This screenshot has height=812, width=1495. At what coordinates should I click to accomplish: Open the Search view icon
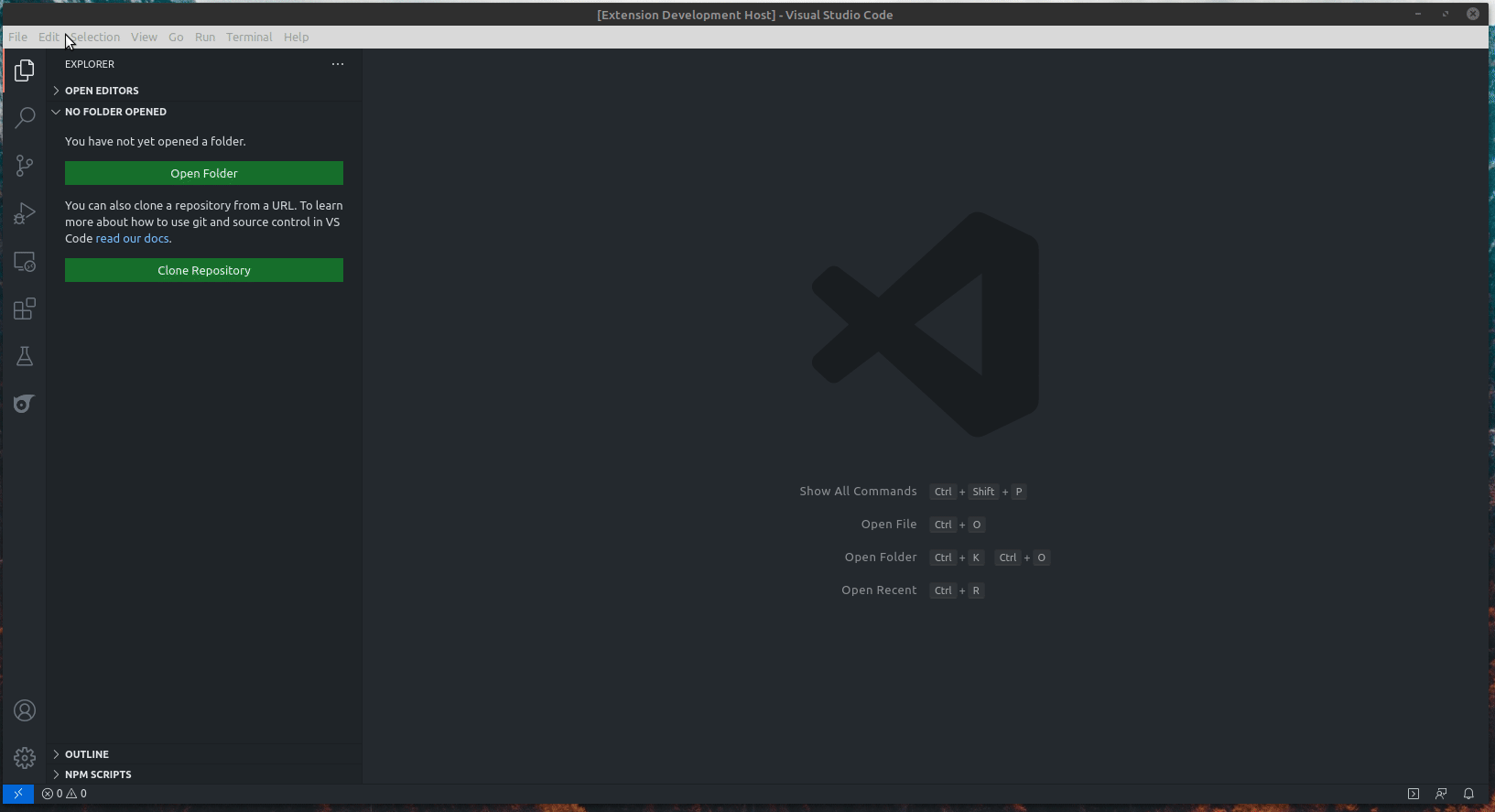(25, 118)
